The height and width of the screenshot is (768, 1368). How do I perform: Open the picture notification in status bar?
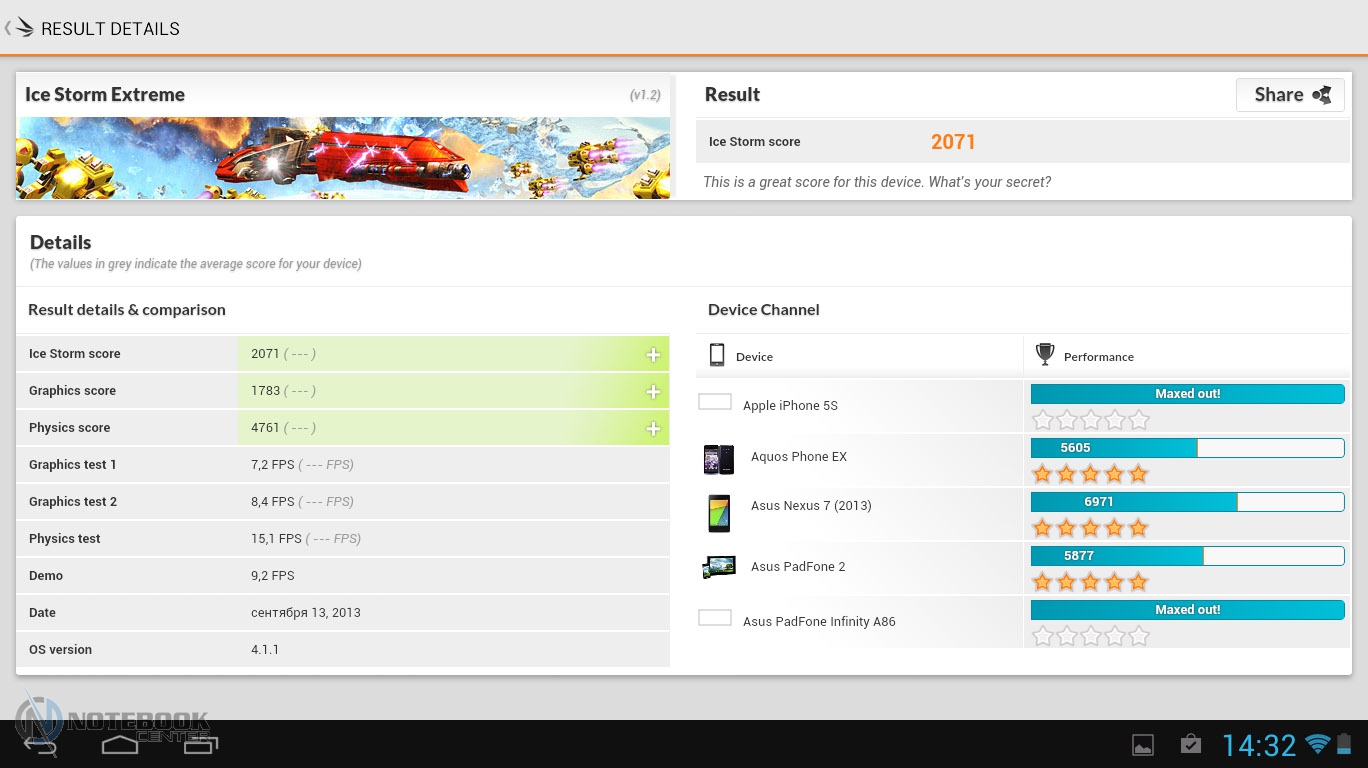(1143, 745)
